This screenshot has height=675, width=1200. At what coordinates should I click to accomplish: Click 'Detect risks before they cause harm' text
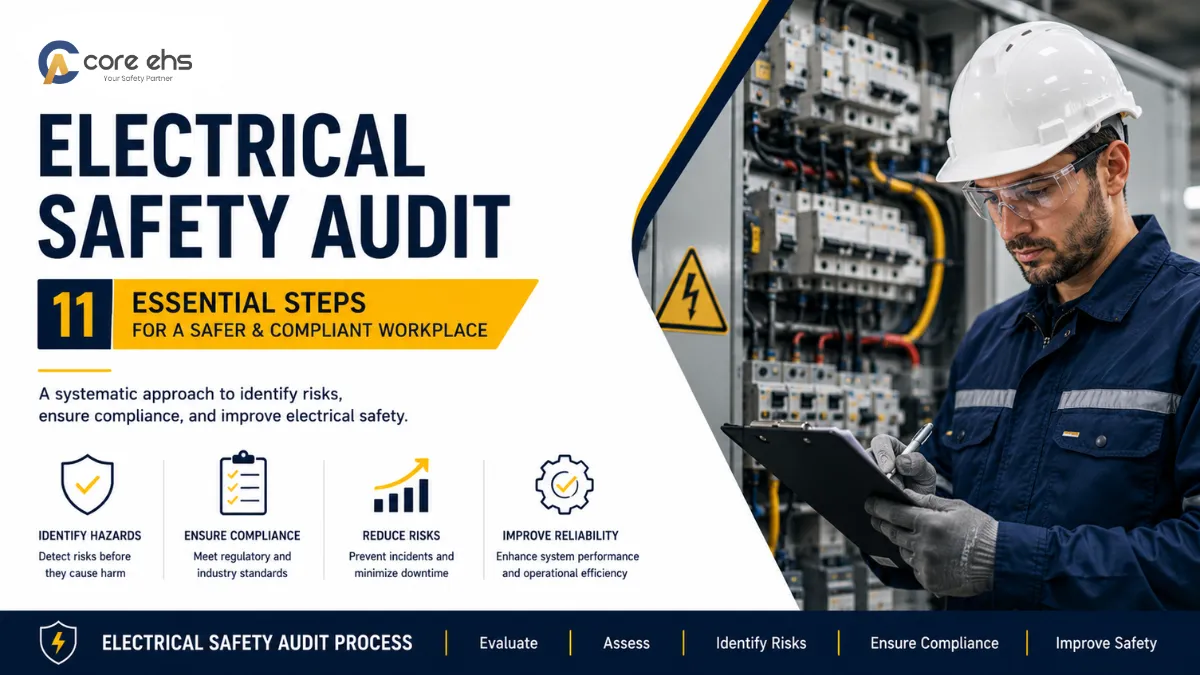click(85, 565)
